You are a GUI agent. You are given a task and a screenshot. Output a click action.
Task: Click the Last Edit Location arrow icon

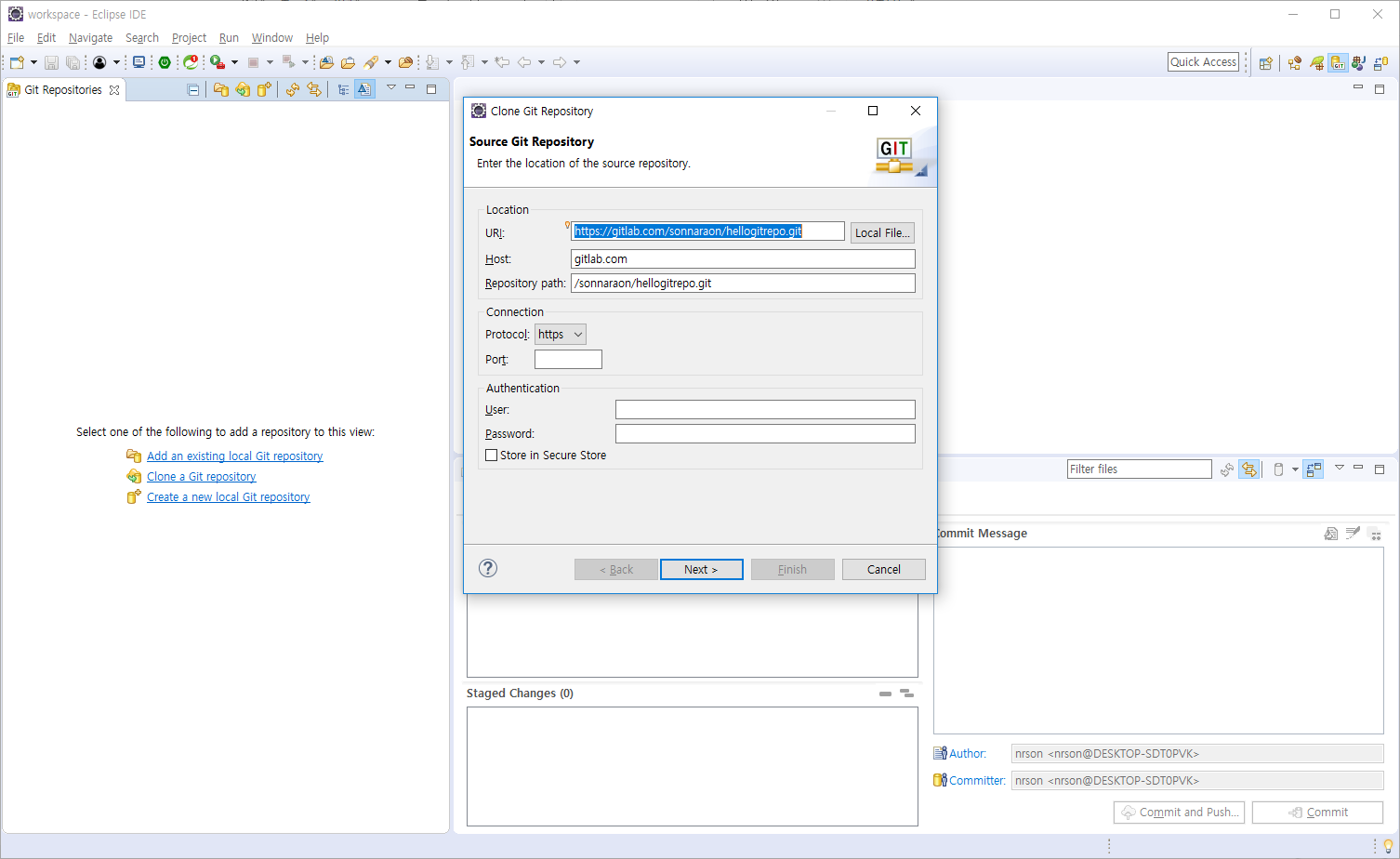click(502, 62)
